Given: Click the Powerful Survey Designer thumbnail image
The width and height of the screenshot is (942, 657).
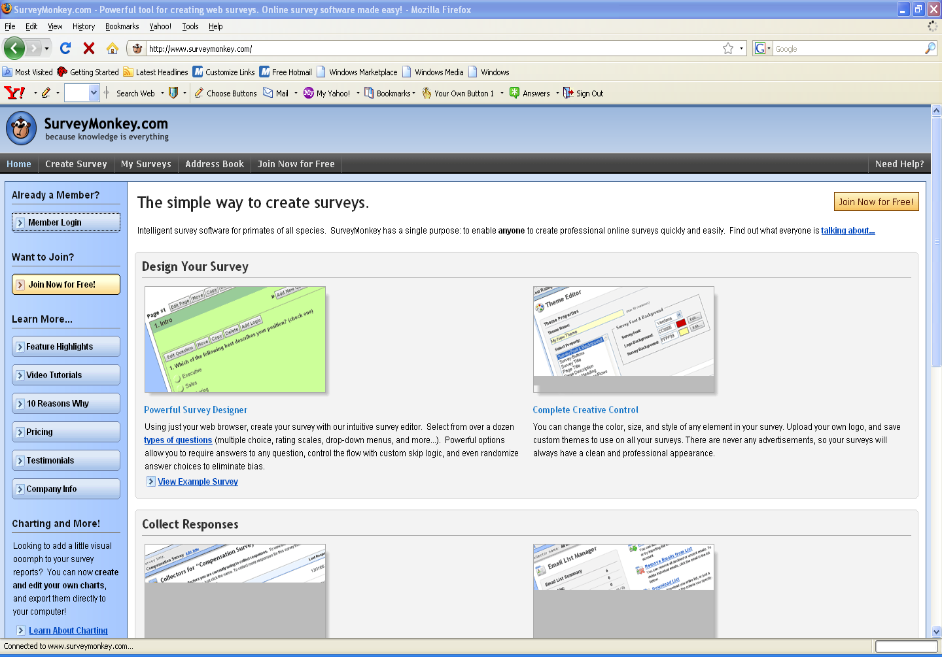Looking at the screenshot, I should tap(235, 339).
